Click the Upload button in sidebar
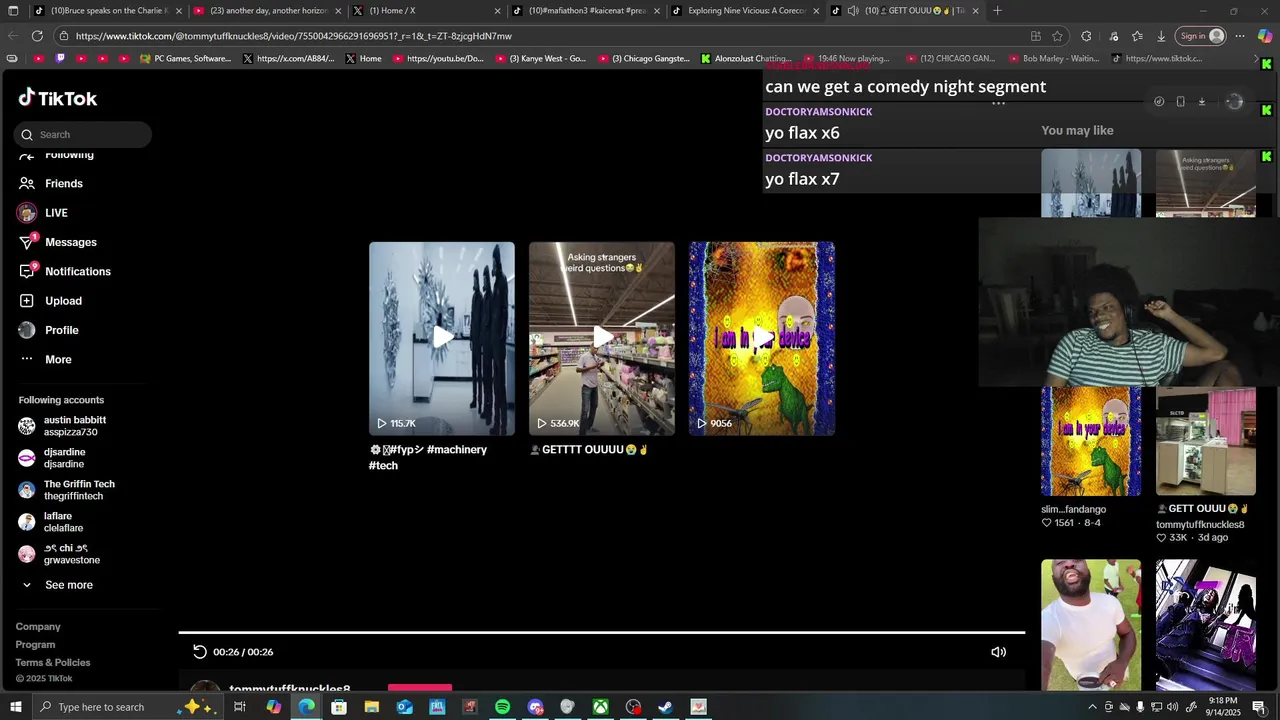Image resolution: width=1280 pixels, height=720 pixels. (50, 301)
